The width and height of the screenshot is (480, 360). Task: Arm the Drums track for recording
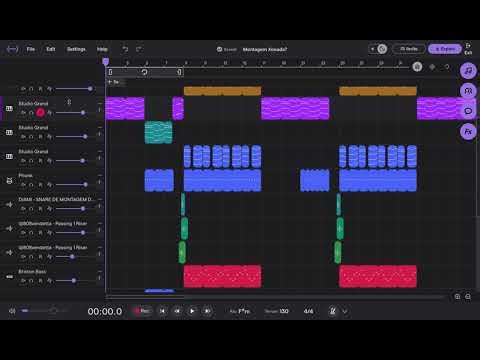pyautogui.click(x=40, y=185)
